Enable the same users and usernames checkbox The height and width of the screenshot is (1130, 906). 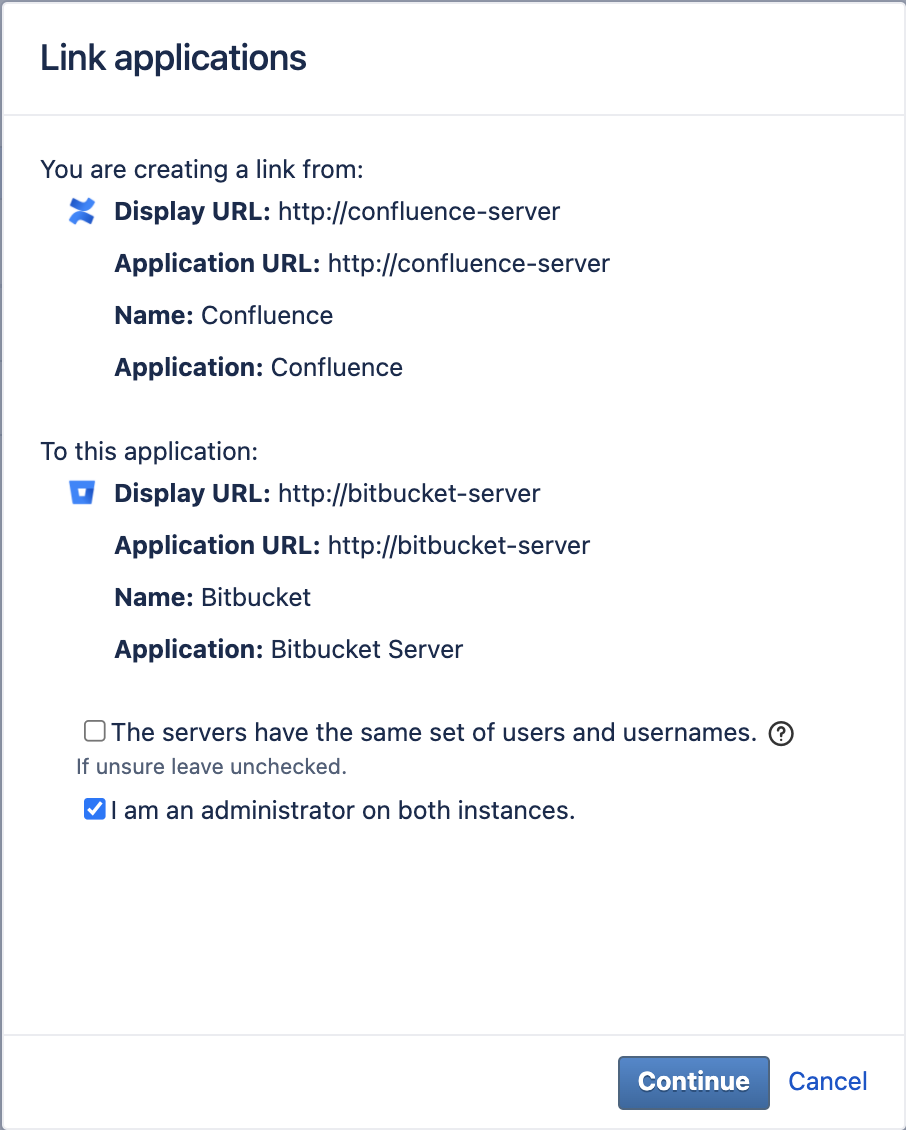coord(95,732)
